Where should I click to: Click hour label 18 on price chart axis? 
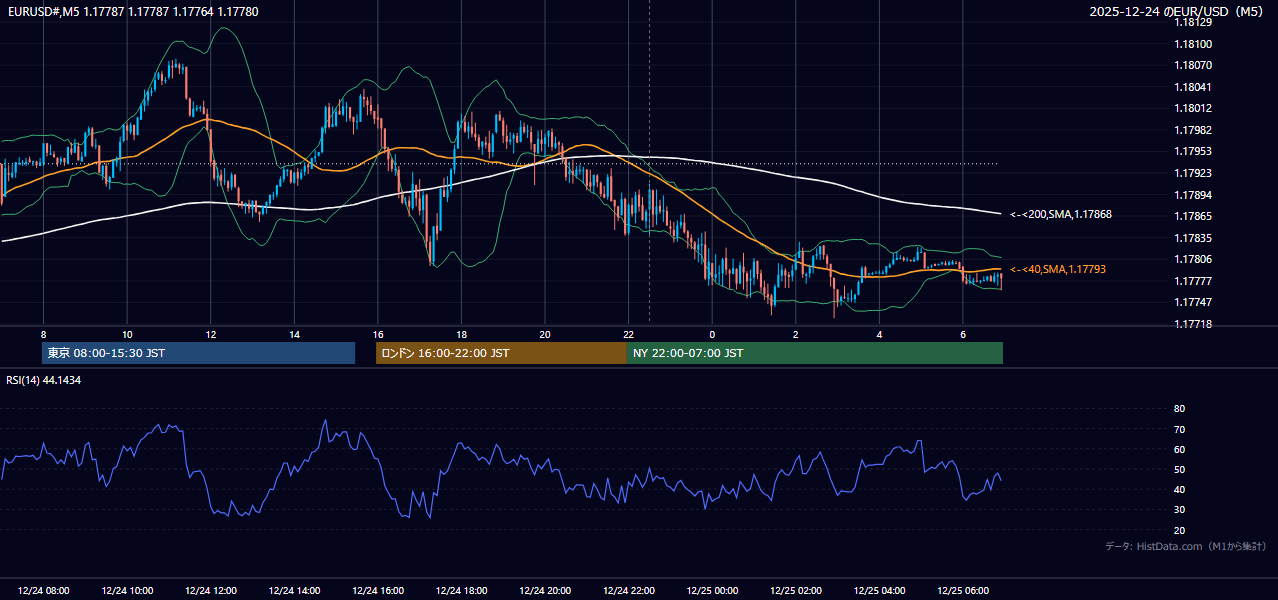pos(461,334)
